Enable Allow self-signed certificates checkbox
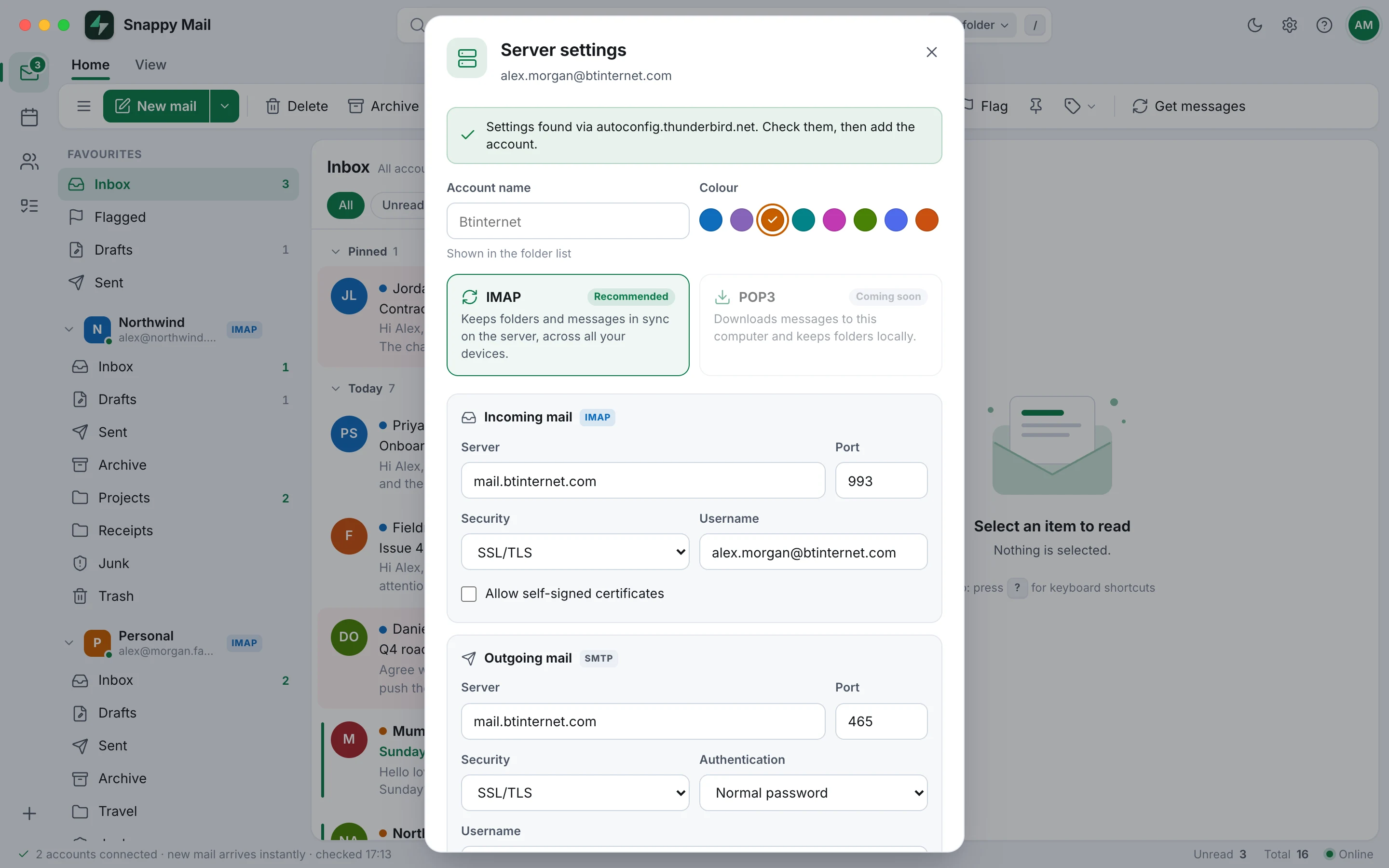 tap(469, 594)
